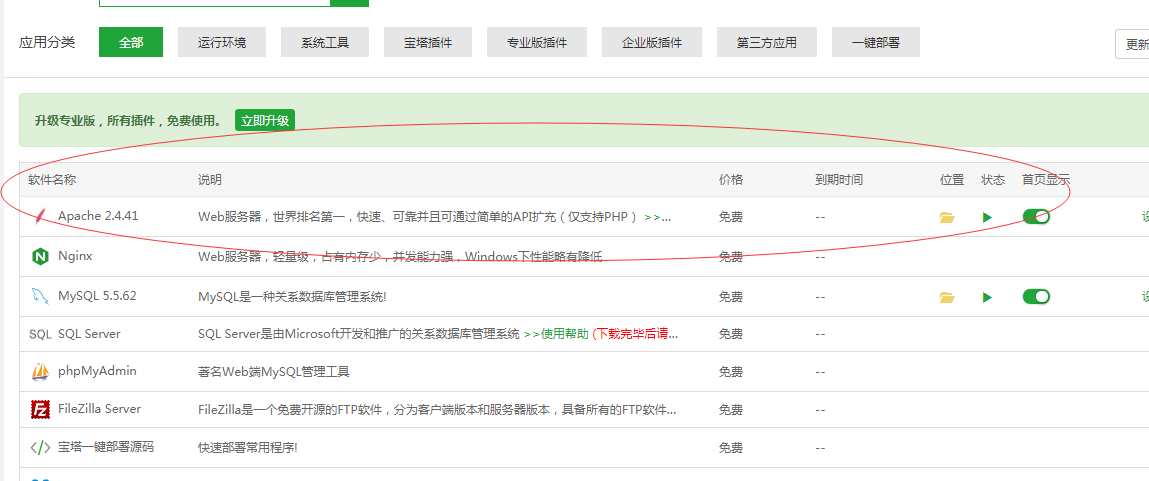
Task: Click the 价格 column header
Action: pos(731,180)
